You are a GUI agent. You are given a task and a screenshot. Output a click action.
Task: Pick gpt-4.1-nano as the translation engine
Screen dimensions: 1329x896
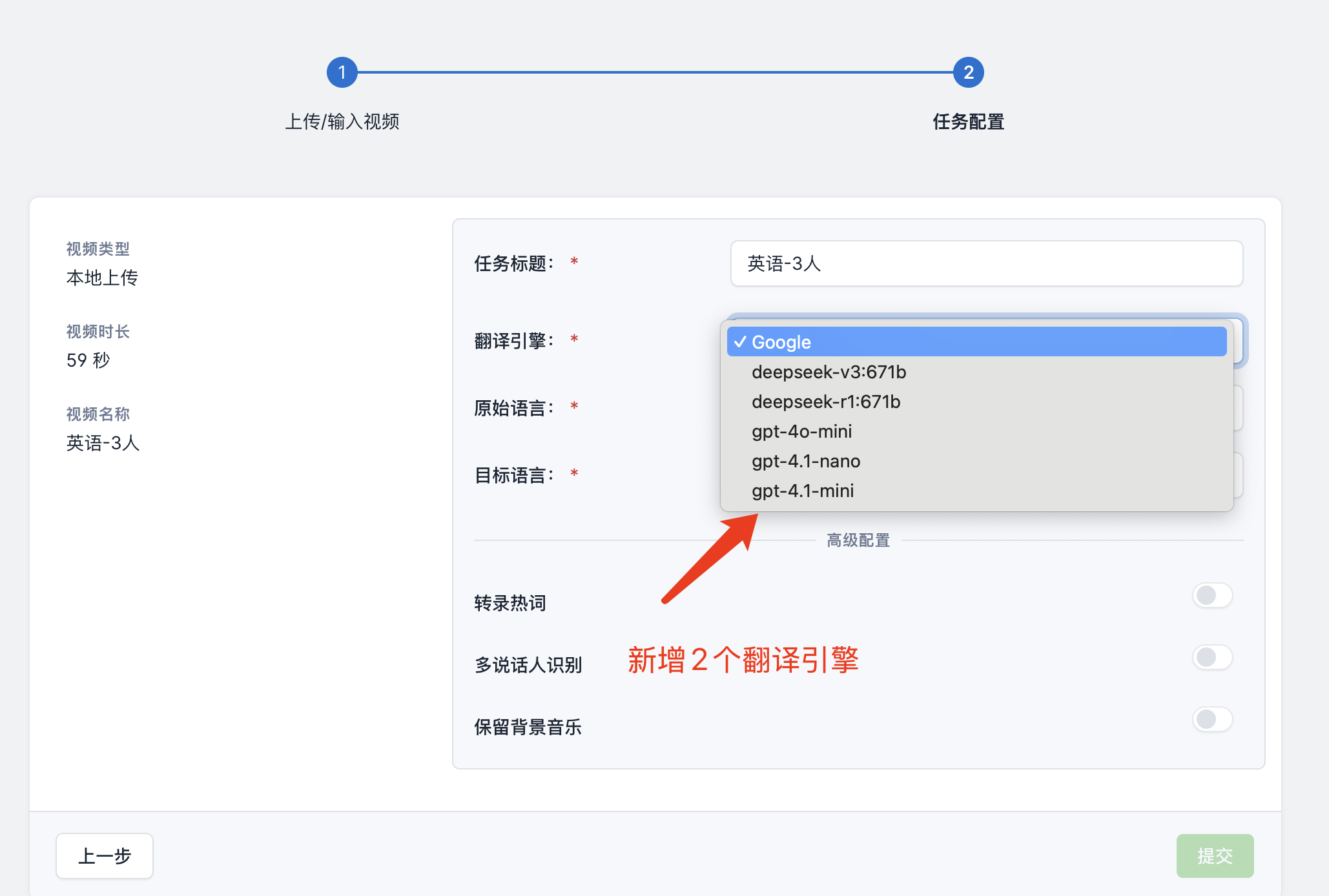pos(976,461)
